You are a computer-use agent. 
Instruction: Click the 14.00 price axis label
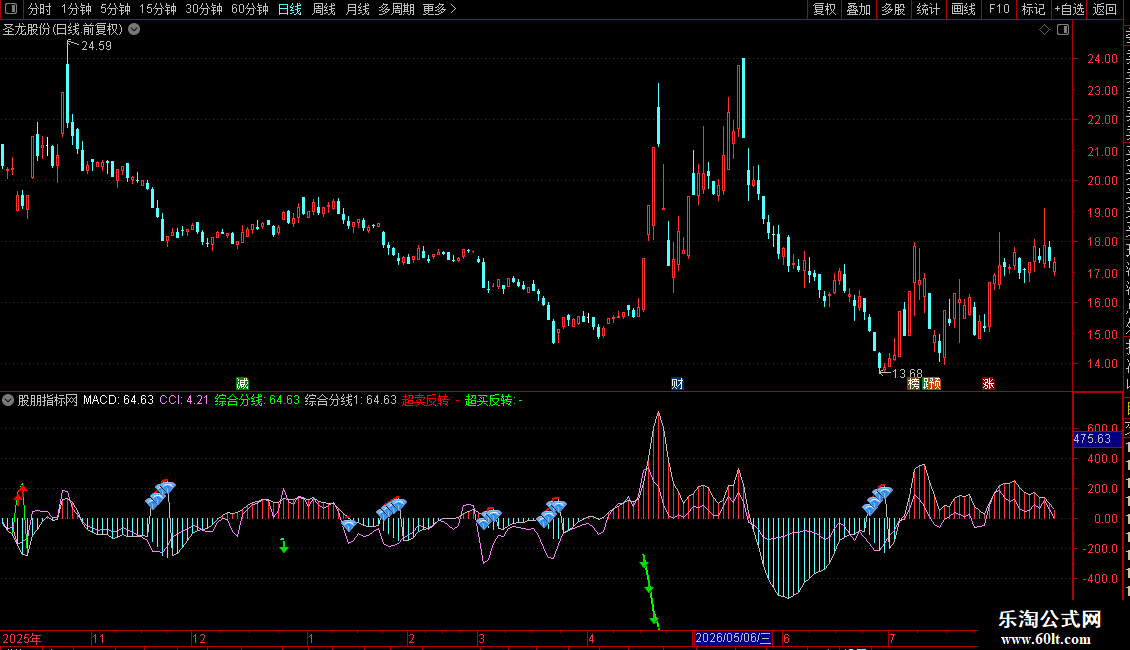[1103, 364]
